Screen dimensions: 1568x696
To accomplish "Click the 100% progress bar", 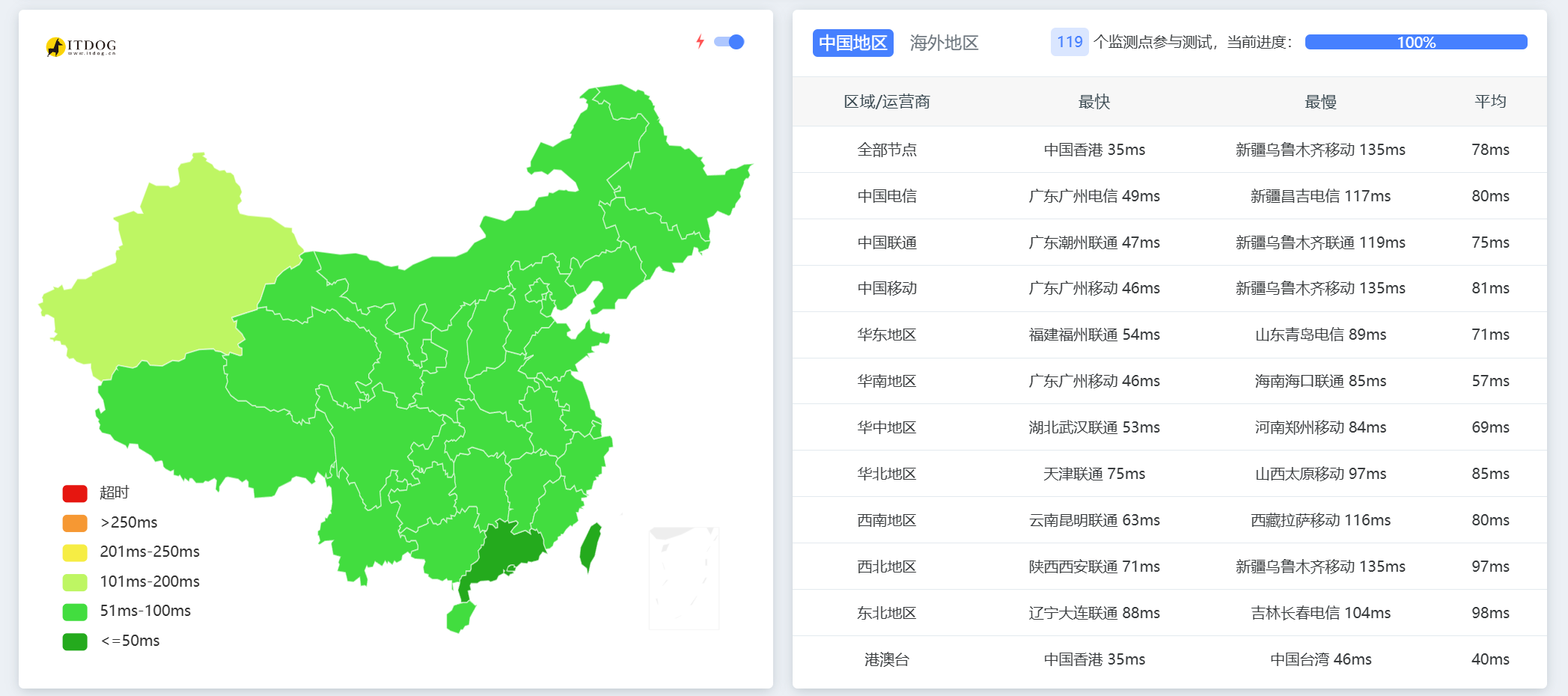I will (x=1416, y=42).
